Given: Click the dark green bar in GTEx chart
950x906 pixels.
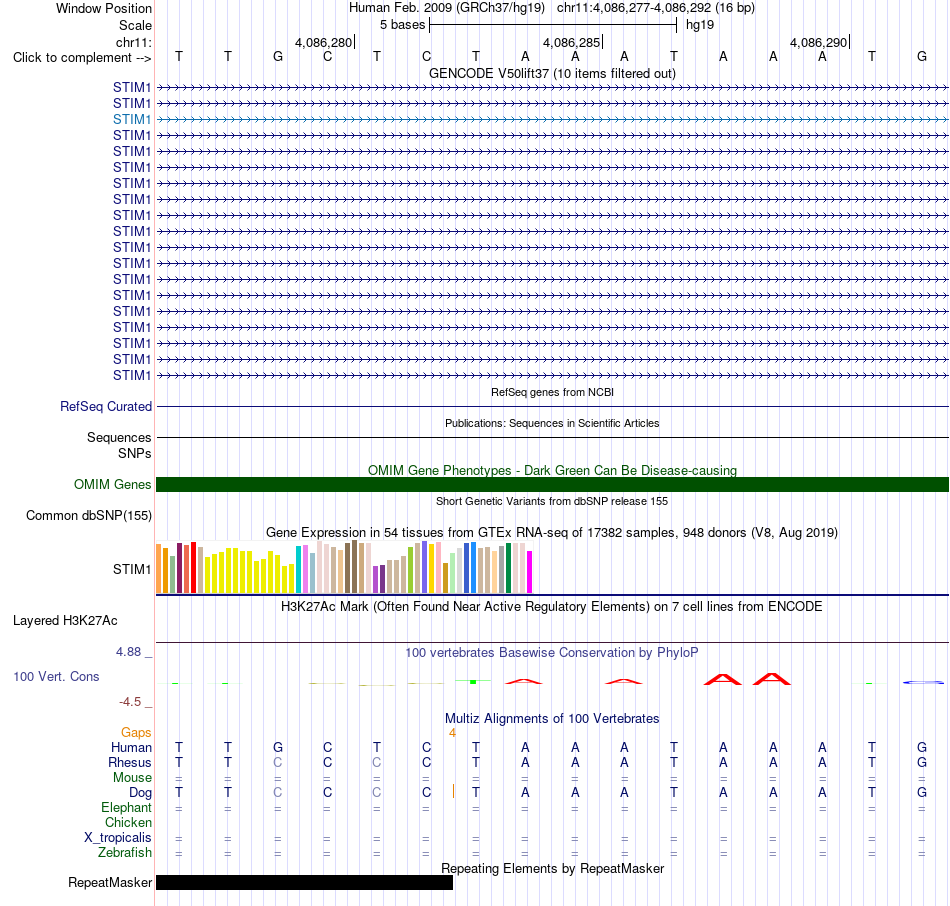Looking at the screenshot, I should point(508,568).
